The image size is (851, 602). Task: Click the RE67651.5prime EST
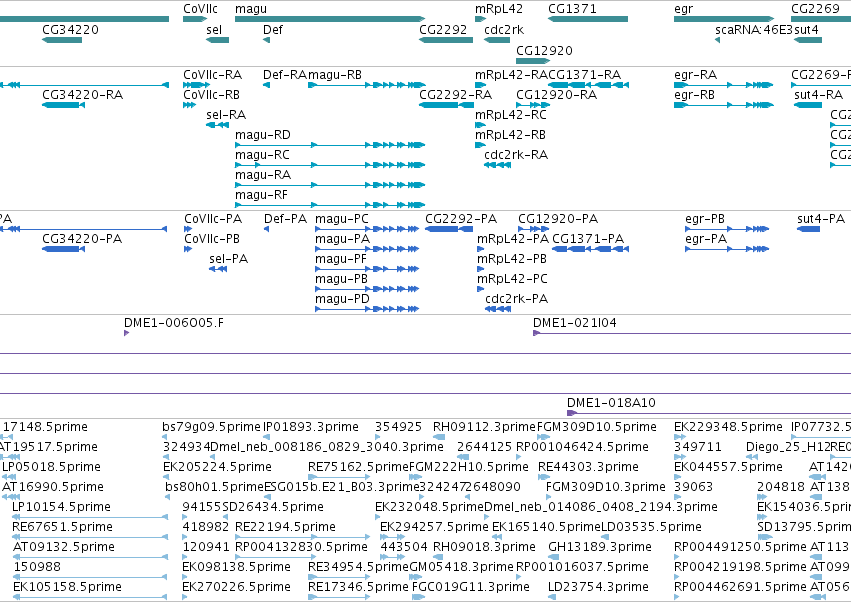point(90,537)
